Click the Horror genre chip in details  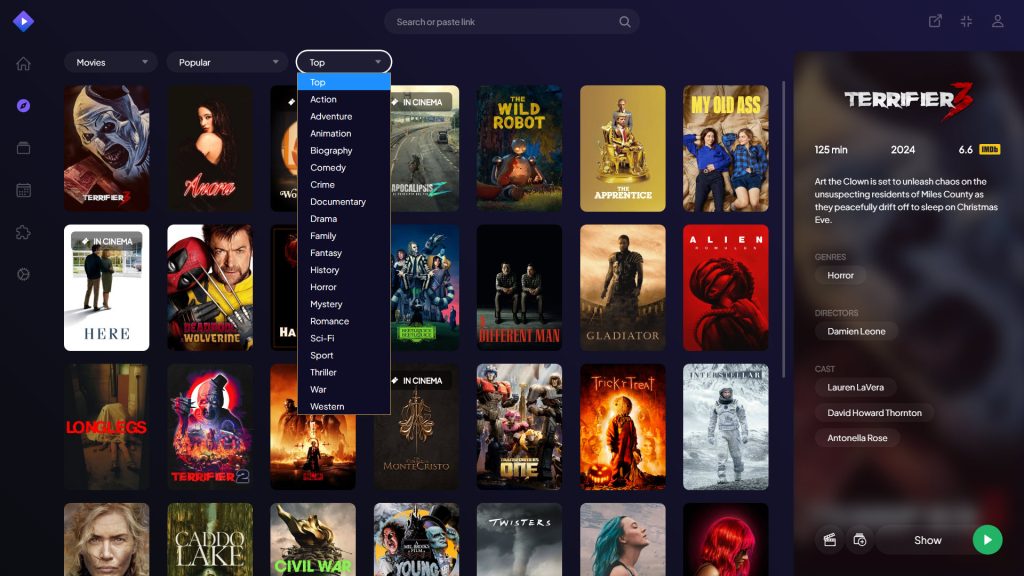[840, 276]
